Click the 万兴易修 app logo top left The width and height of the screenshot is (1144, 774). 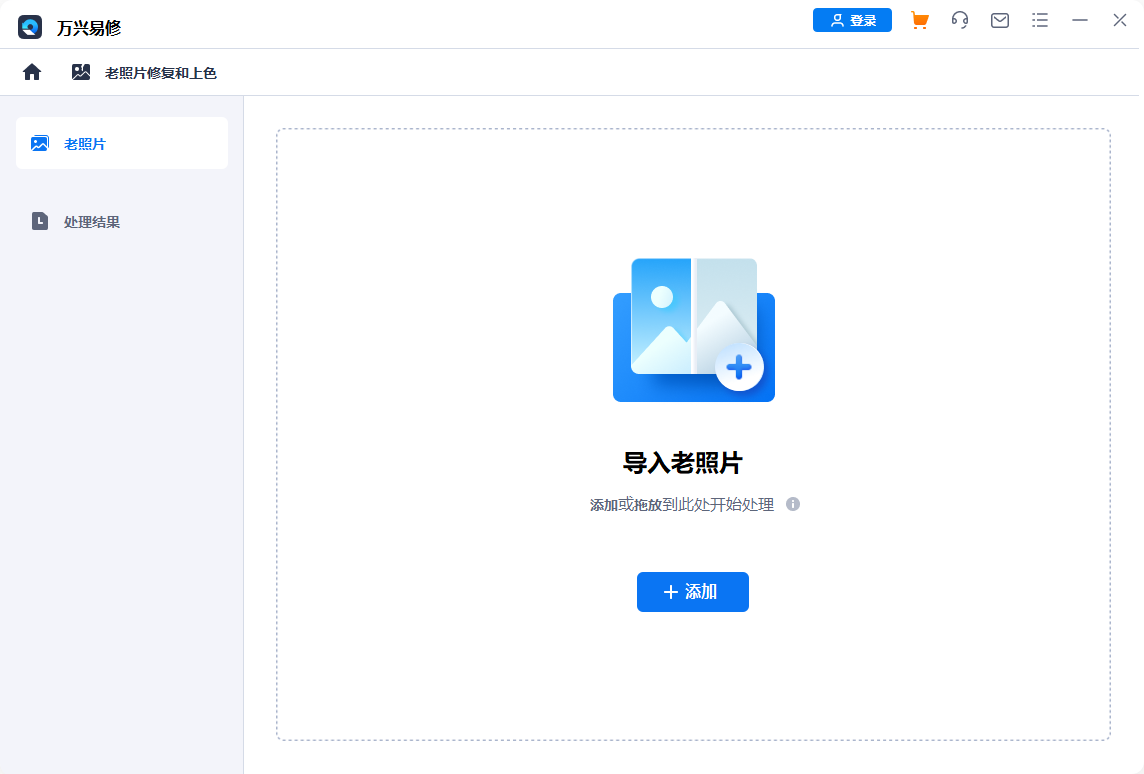(30, 26)
